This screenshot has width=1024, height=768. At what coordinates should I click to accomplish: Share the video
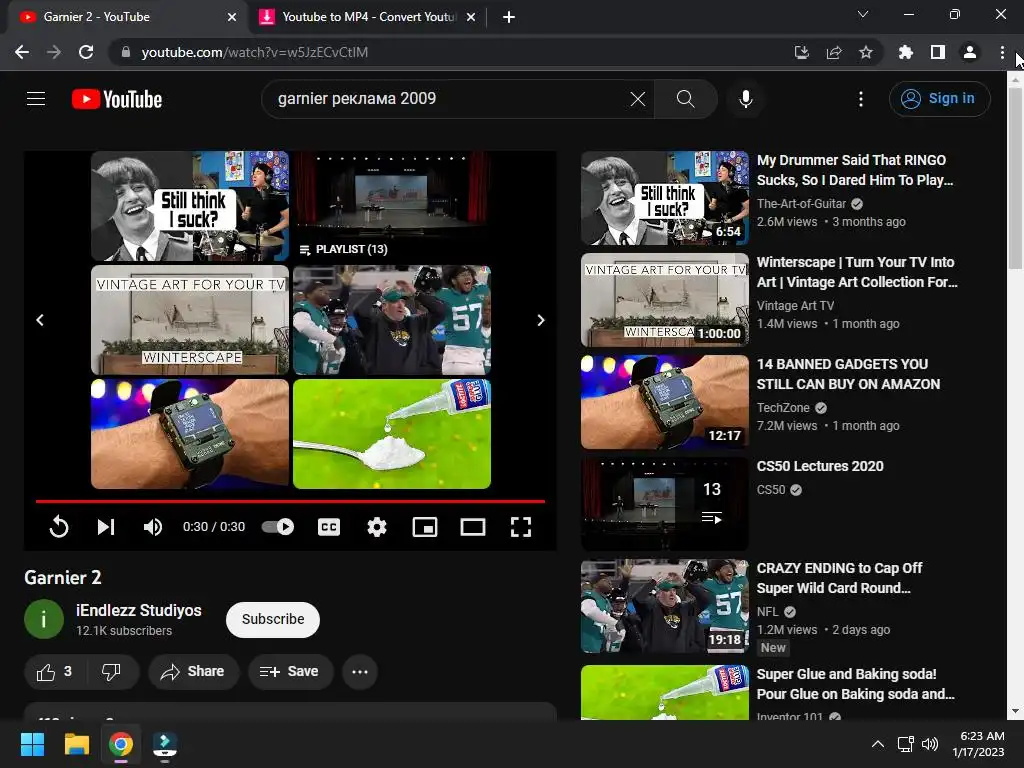(193, 671)
